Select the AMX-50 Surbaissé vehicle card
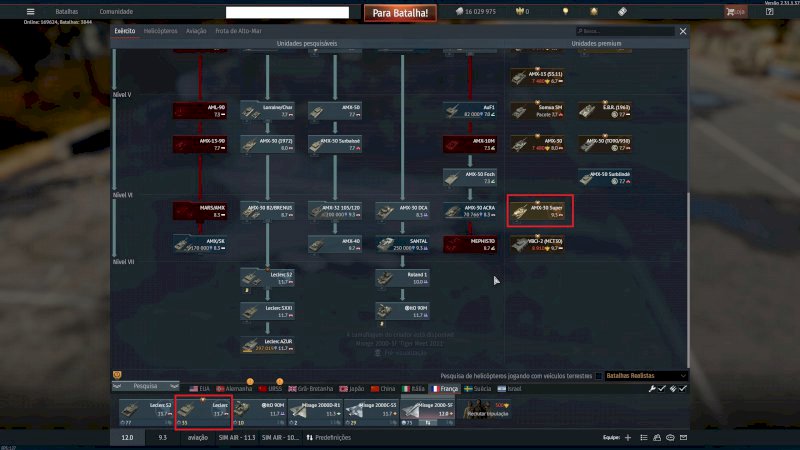The image size is (800, 450). coord(335,144)
